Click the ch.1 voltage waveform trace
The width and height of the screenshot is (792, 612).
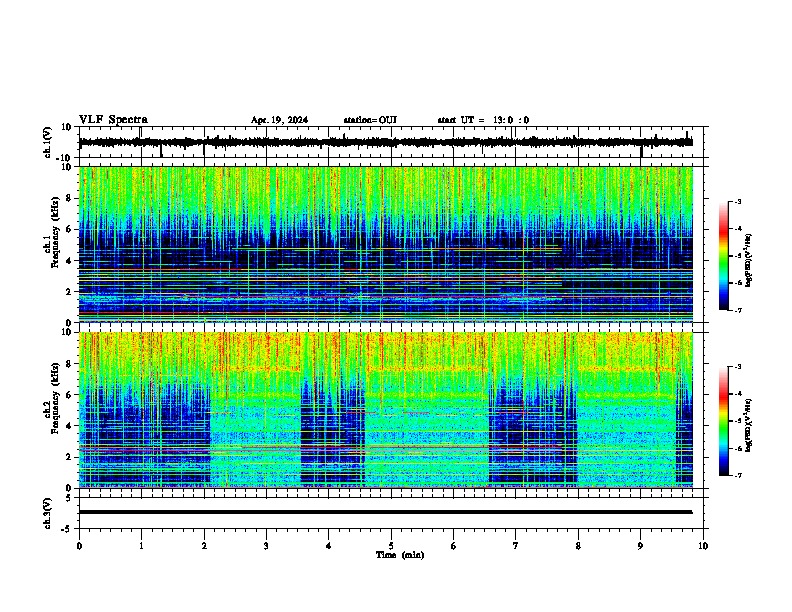tap(386, 142)
